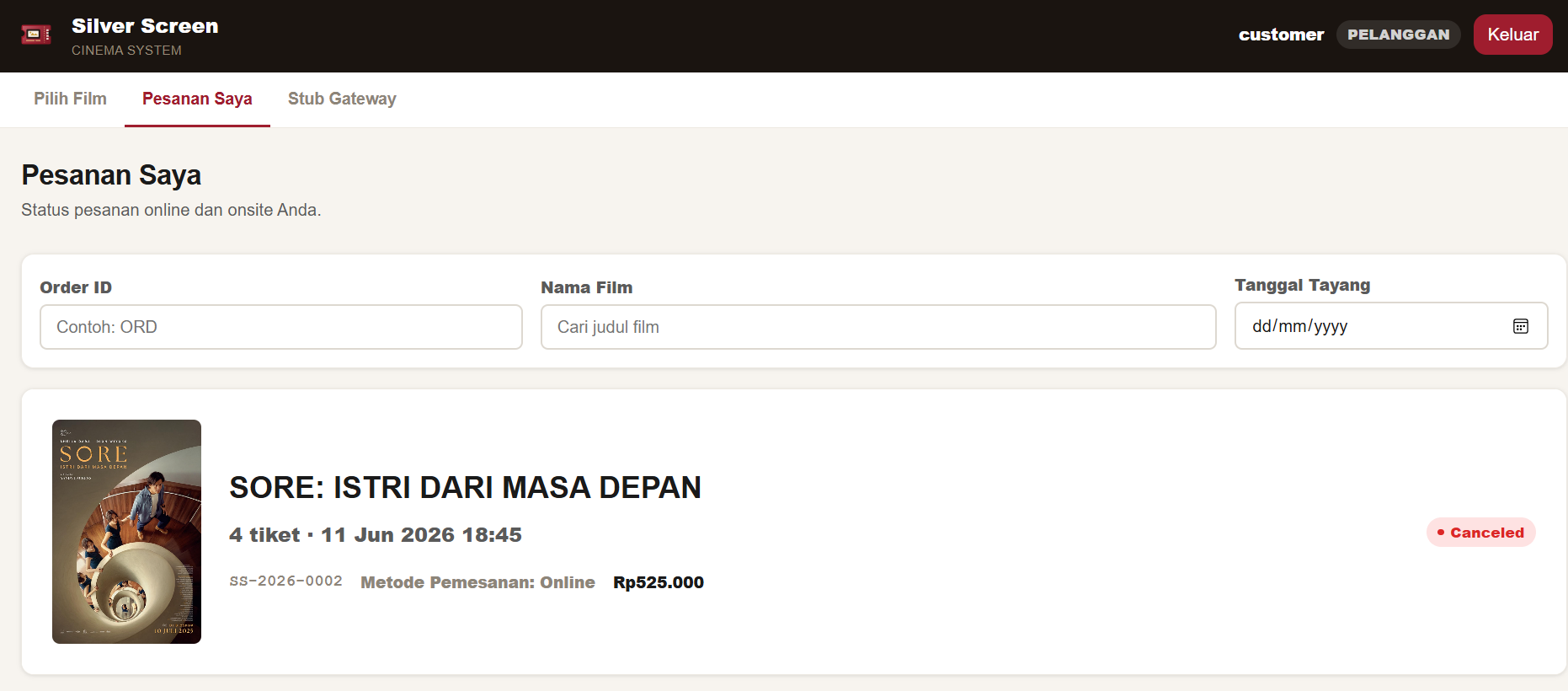Click the Silver Screen ticket logo icon
The image size is (1568, 691).
coord(36,35)
